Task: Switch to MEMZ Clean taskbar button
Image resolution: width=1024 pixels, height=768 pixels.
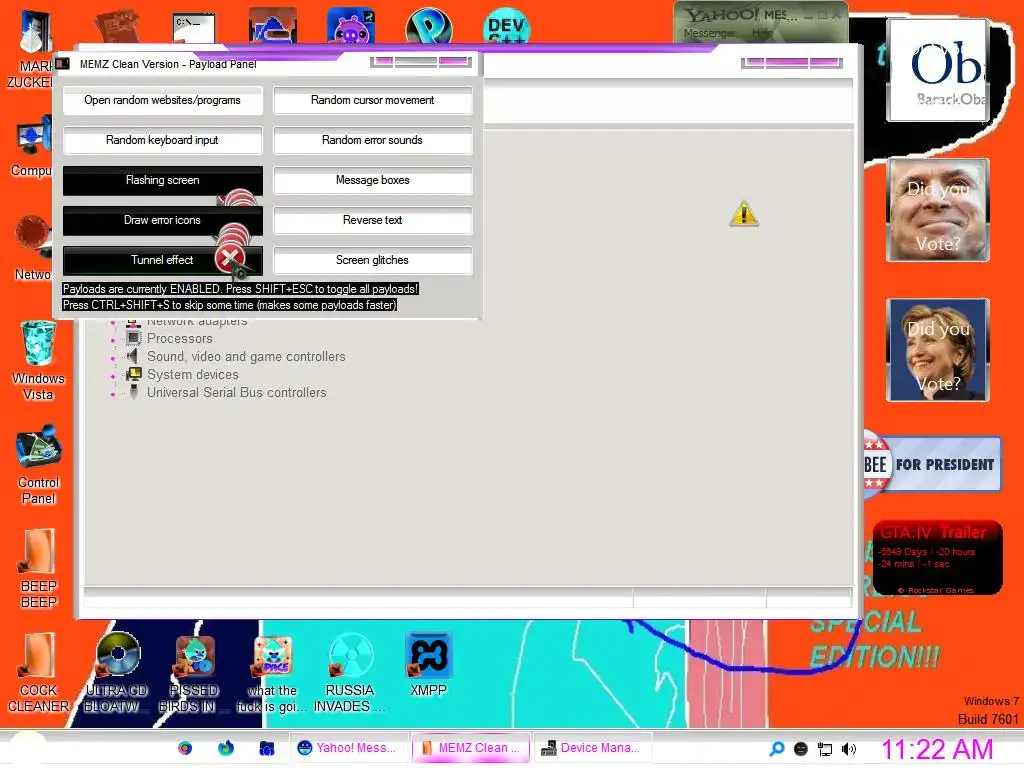Action: point(471,748)
